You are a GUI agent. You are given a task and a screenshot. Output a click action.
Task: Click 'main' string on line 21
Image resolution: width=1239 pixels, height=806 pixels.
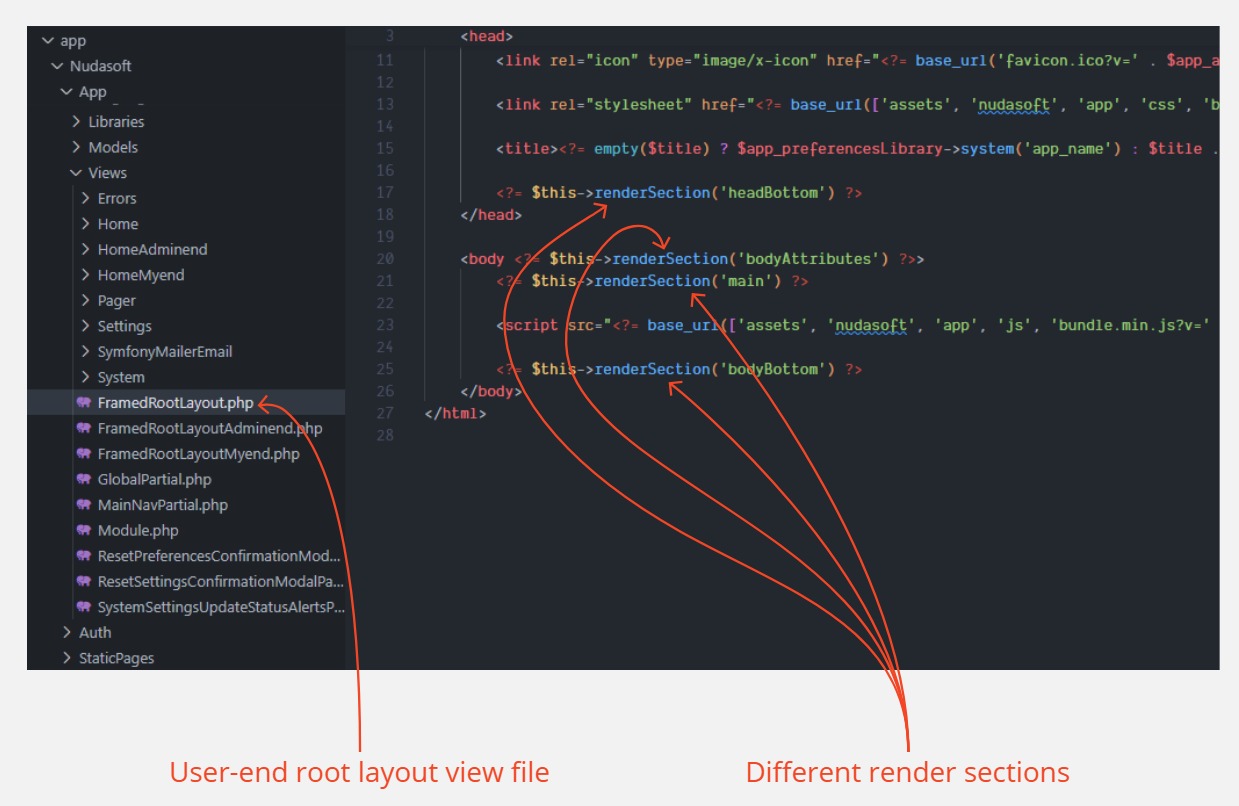coord(745,281)
